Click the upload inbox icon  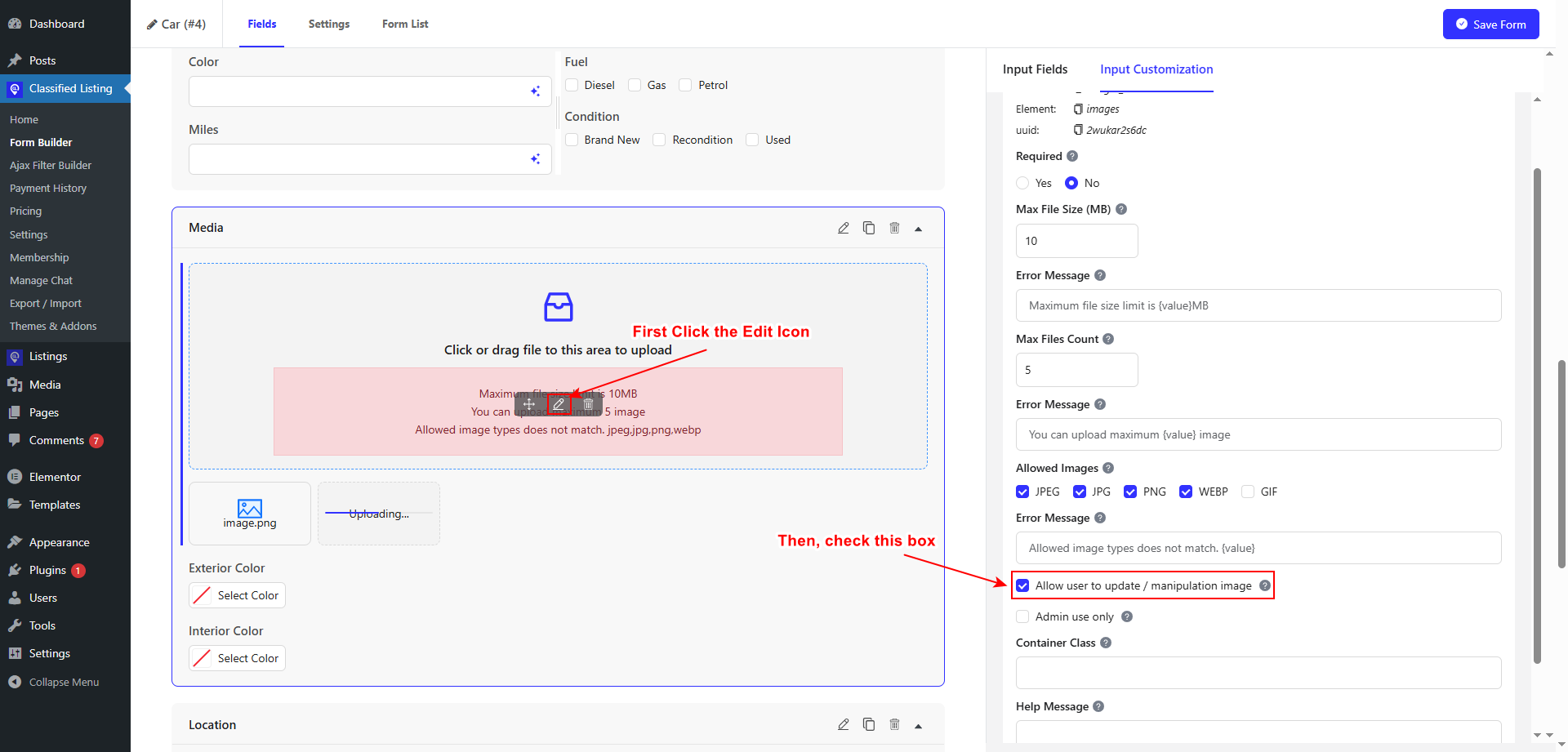pos(559,307)
